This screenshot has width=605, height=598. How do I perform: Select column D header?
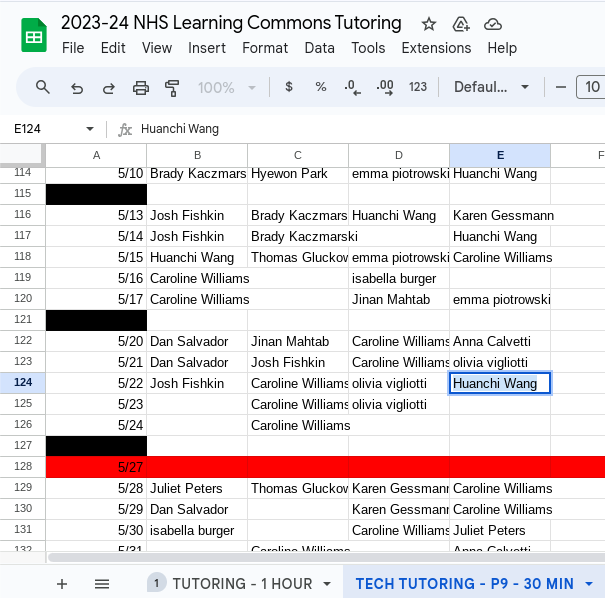[399, 155]
